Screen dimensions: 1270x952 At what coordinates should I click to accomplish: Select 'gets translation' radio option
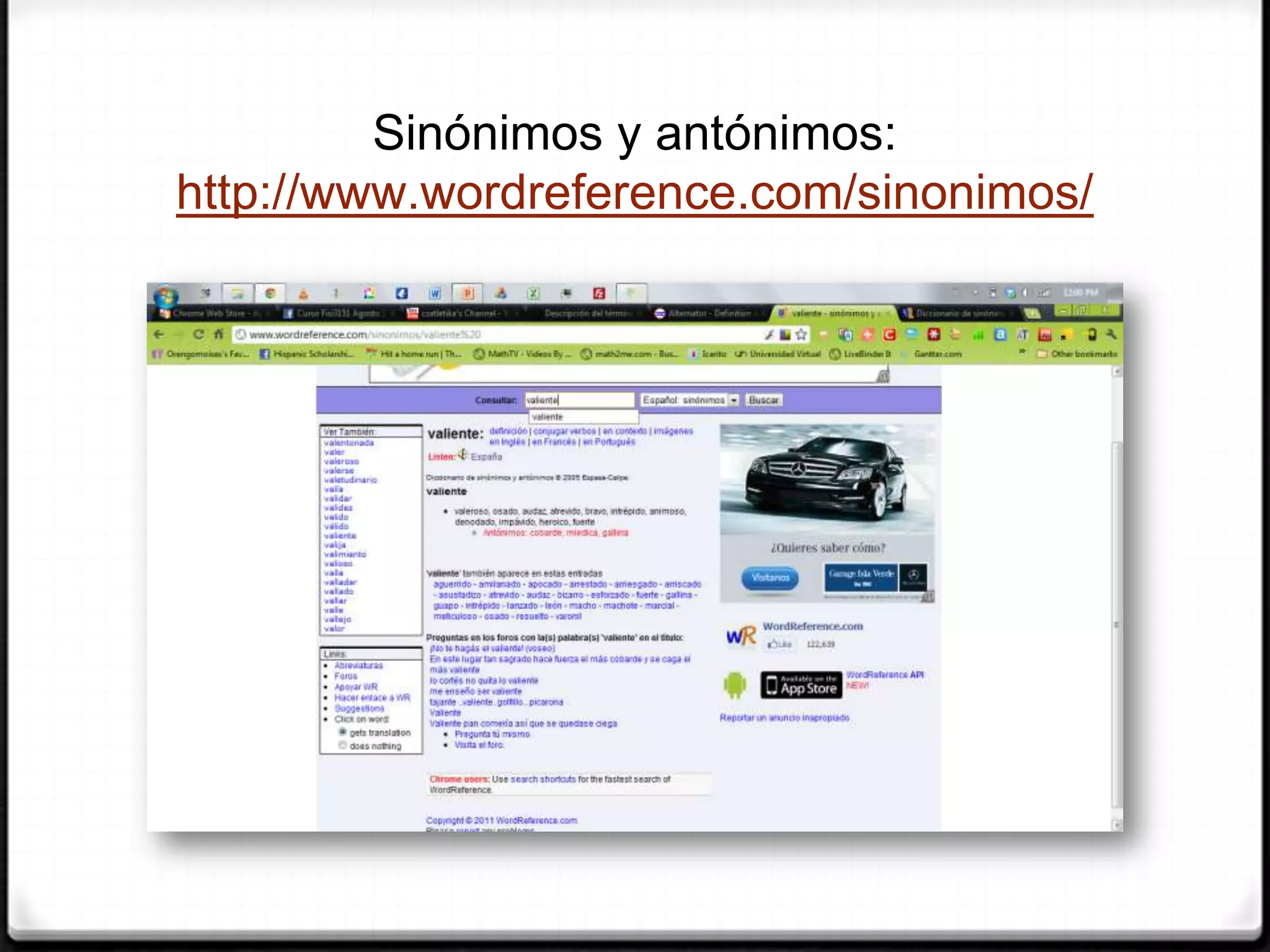(342, 732)
